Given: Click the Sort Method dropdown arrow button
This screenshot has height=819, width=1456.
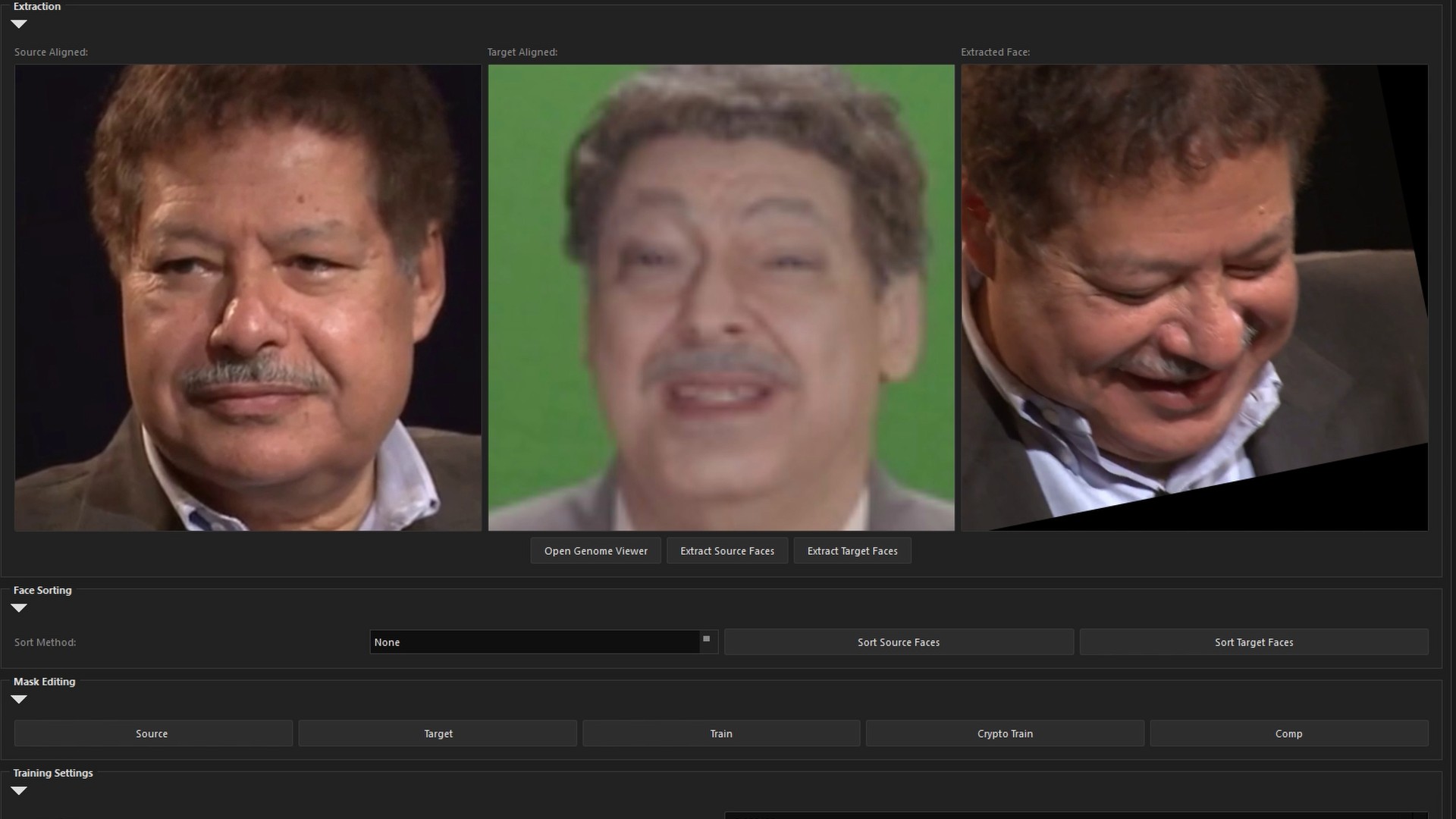Looking at the screenshot, I should [707, 641].
